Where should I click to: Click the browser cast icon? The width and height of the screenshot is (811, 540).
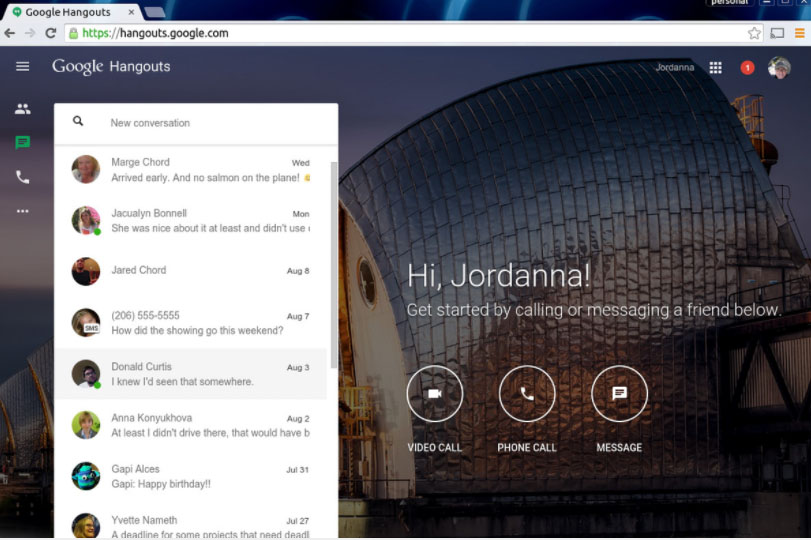pyautogui.click(x=777, y=33)
